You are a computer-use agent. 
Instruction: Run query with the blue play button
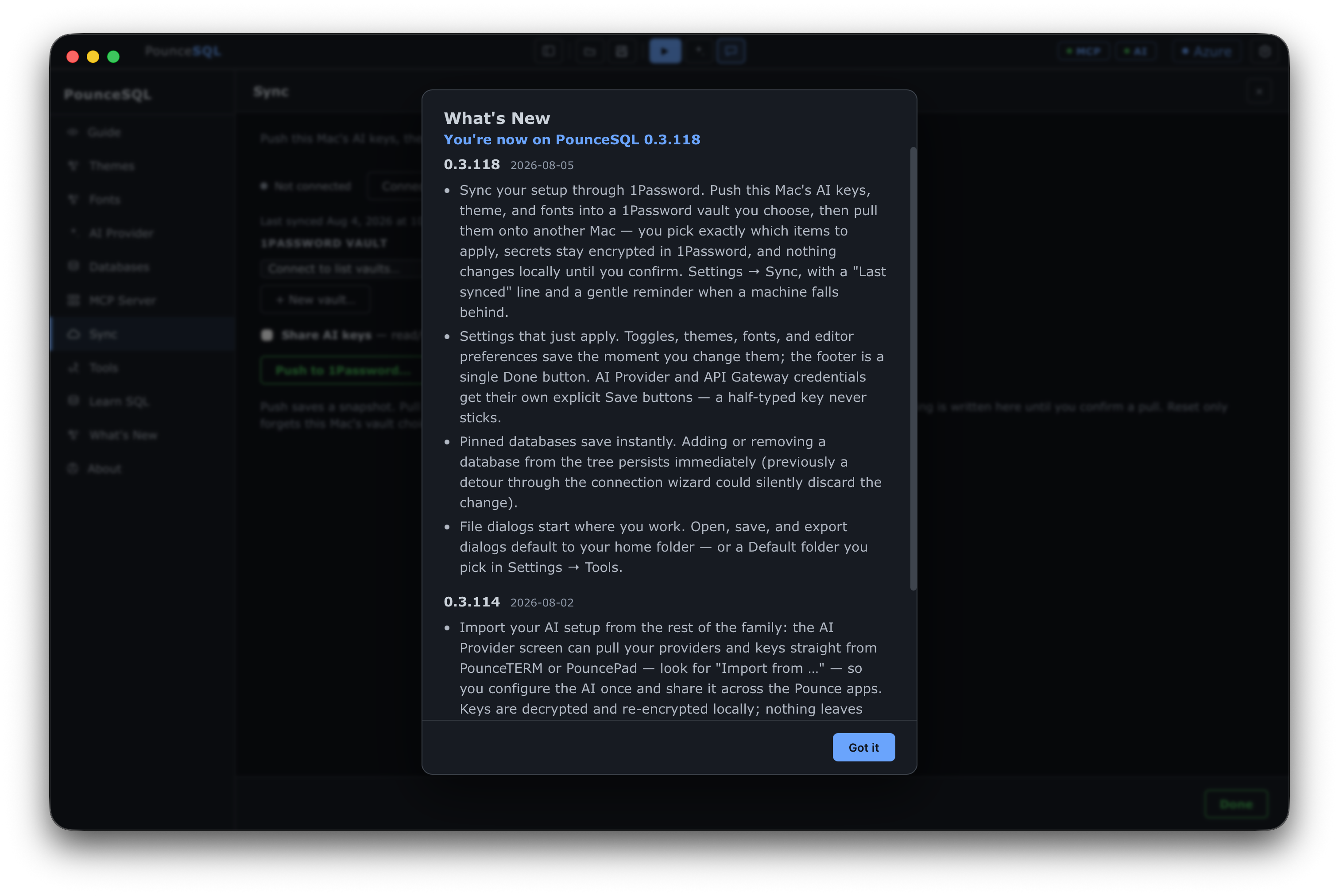(x=665, y=51)
